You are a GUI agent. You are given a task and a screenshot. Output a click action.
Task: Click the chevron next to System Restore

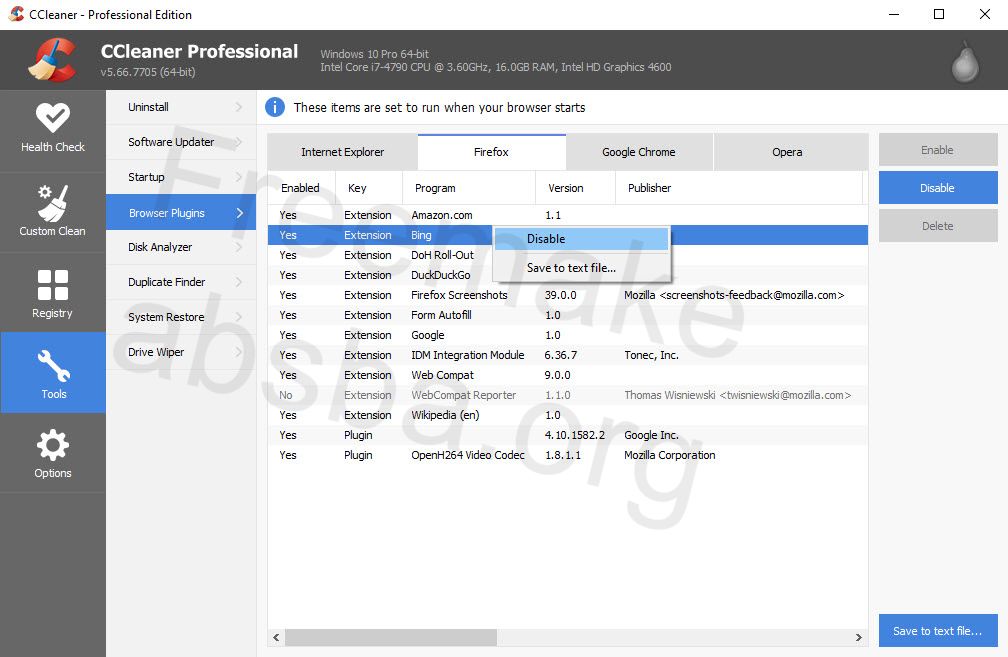point(239,317)
